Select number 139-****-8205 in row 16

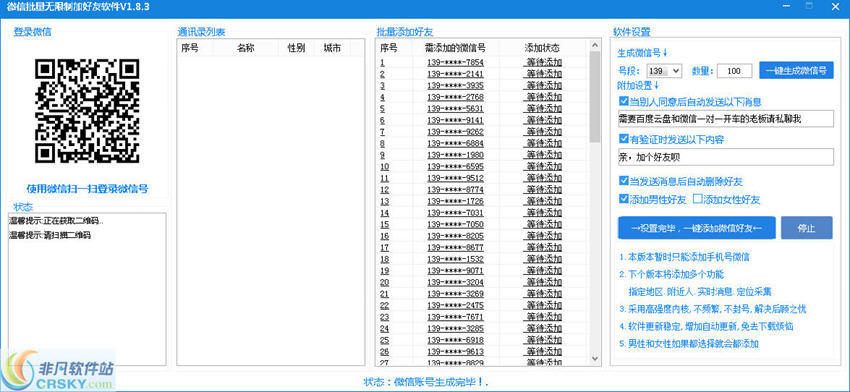click(455, 236)
